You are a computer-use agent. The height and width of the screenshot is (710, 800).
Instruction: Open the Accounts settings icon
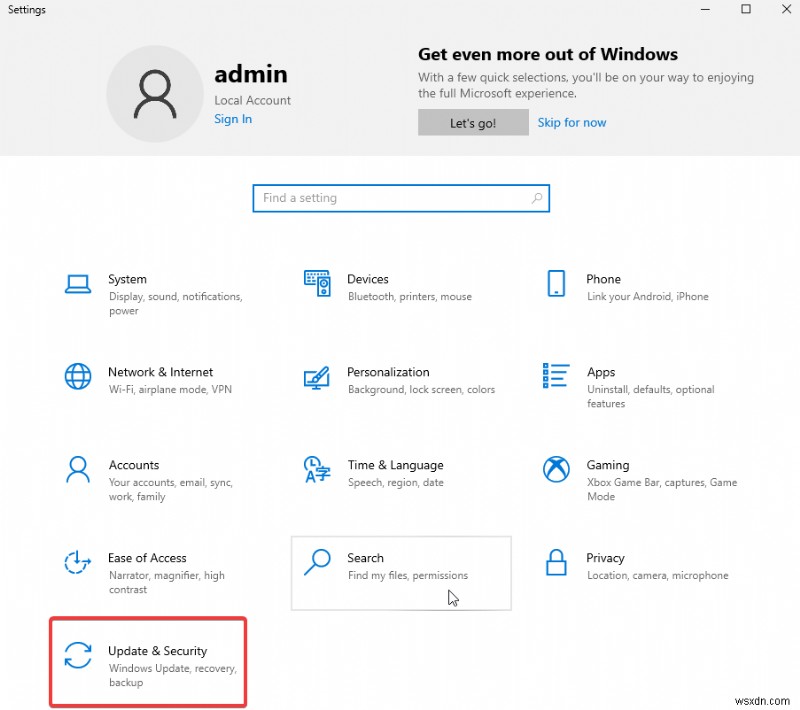coord(78,470)
